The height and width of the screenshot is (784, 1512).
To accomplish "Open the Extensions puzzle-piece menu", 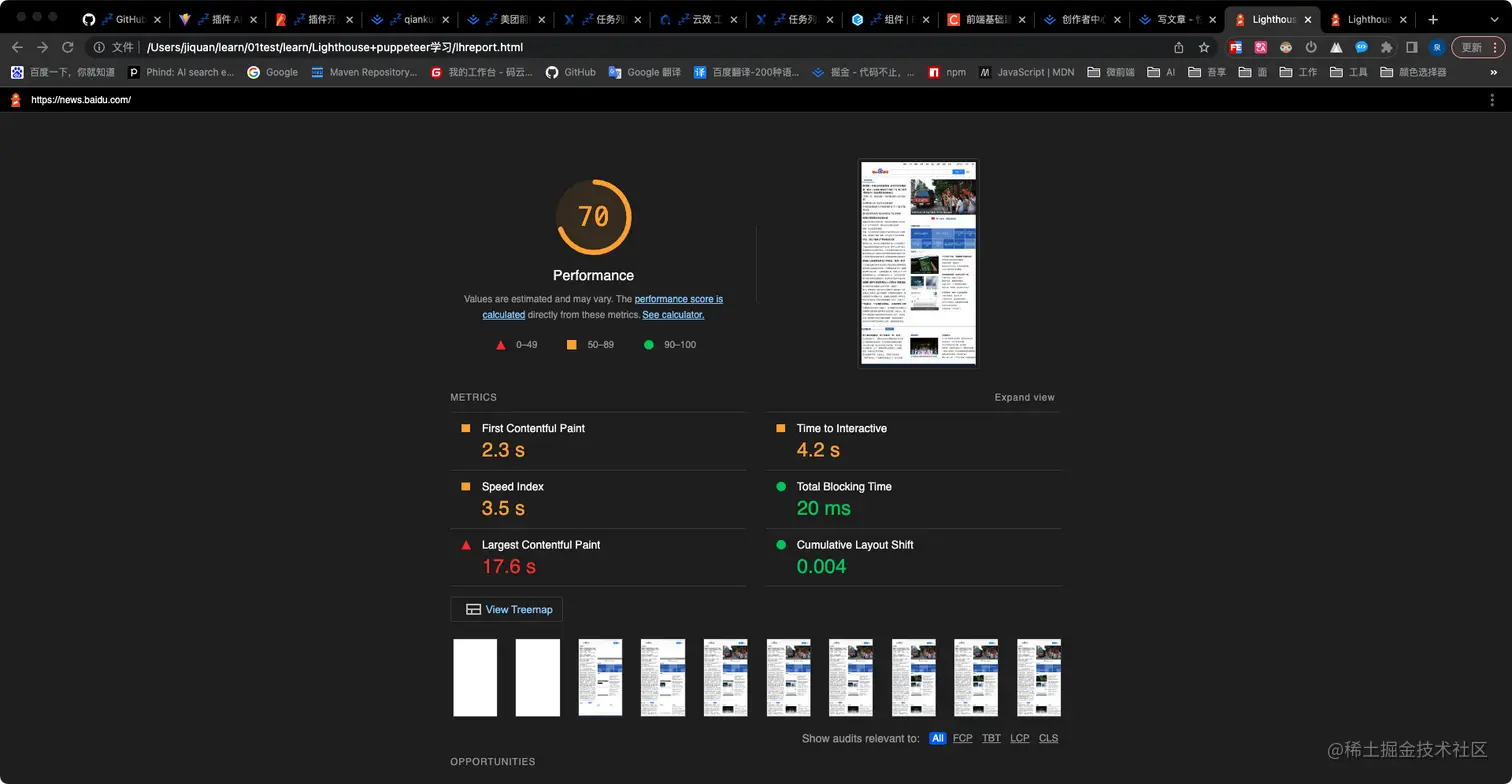I will tap(1386, 47).
